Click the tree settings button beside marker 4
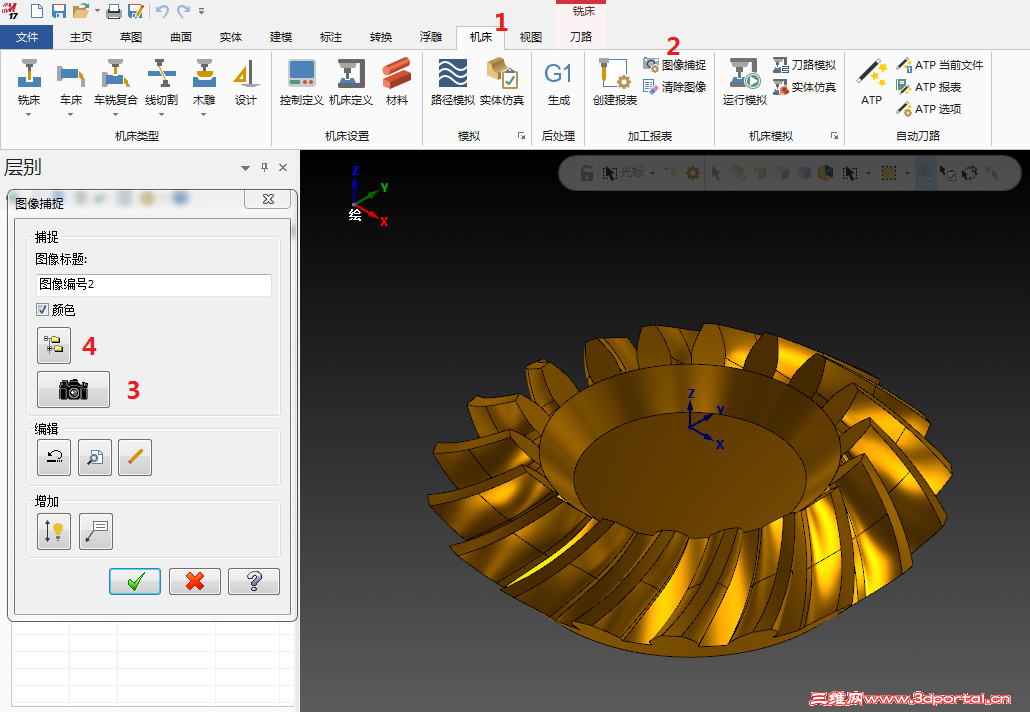Image resolution: width=1030 pixels, height=712 pixels. (54, 345)
